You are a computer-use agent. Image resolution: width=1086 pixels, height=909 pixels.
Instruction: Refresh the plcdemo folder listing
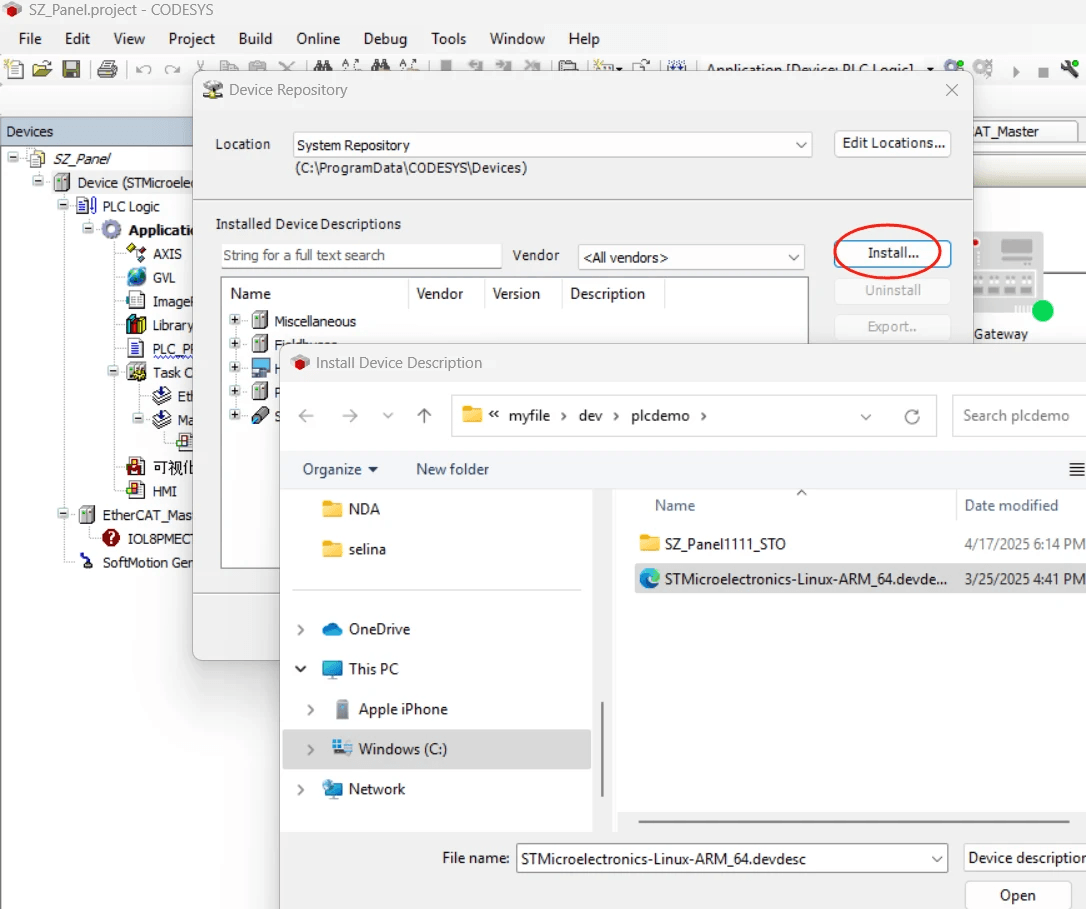pos(912,416)
